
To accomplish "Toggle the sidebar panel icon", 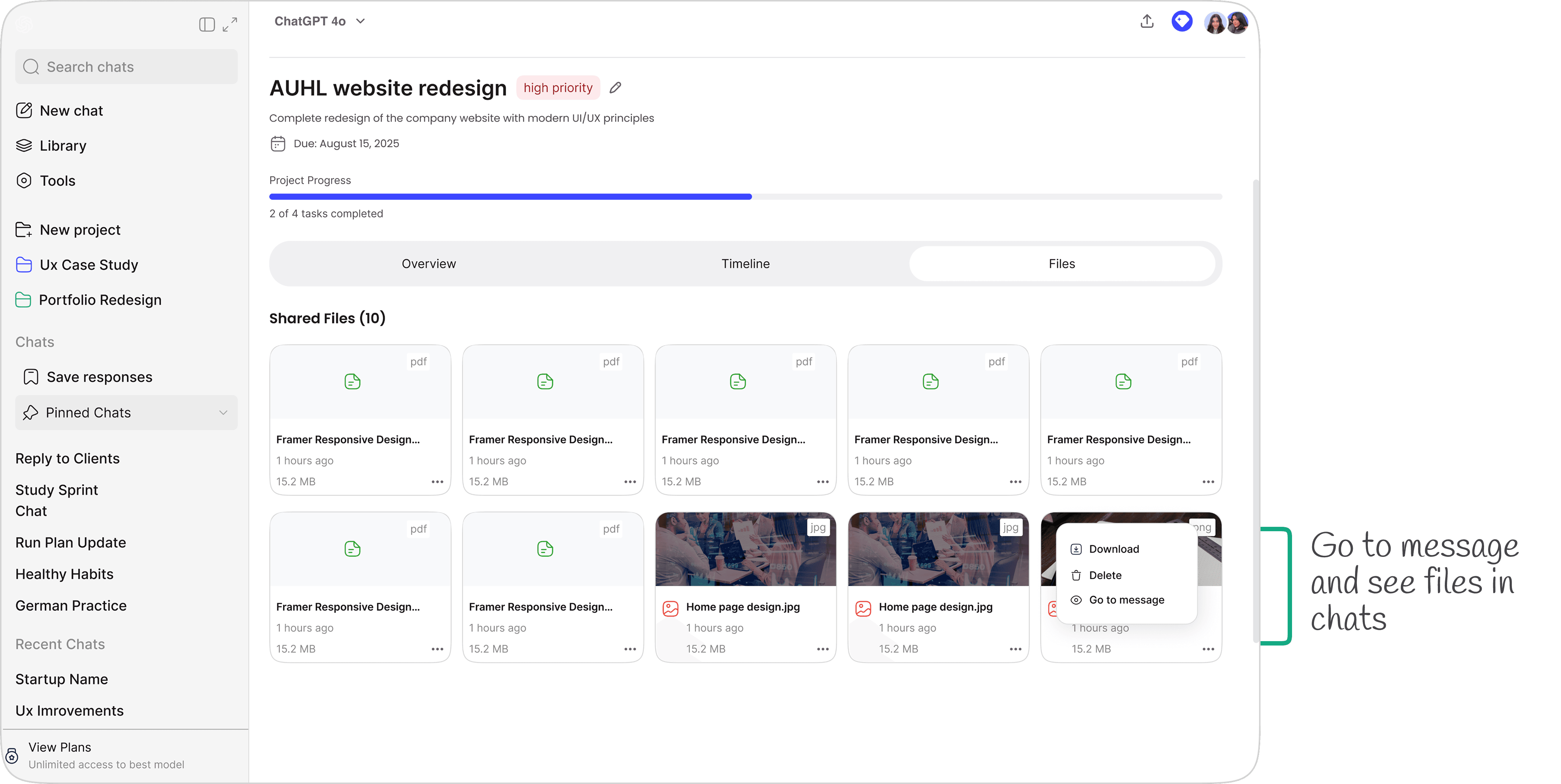I will 207,24.
